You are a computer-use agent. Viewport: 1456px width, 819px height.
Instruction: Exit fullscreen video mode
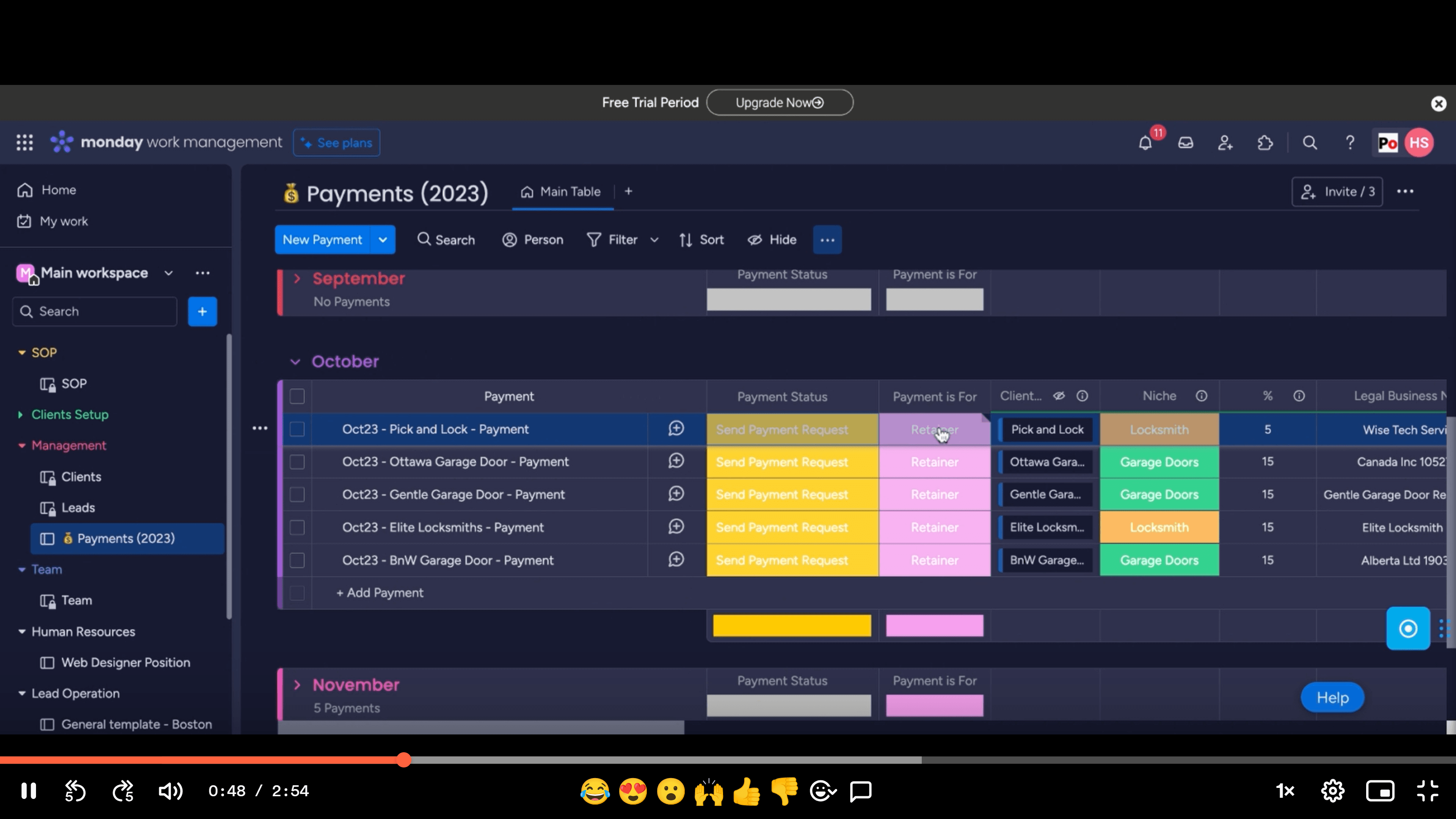[1427, 791]
